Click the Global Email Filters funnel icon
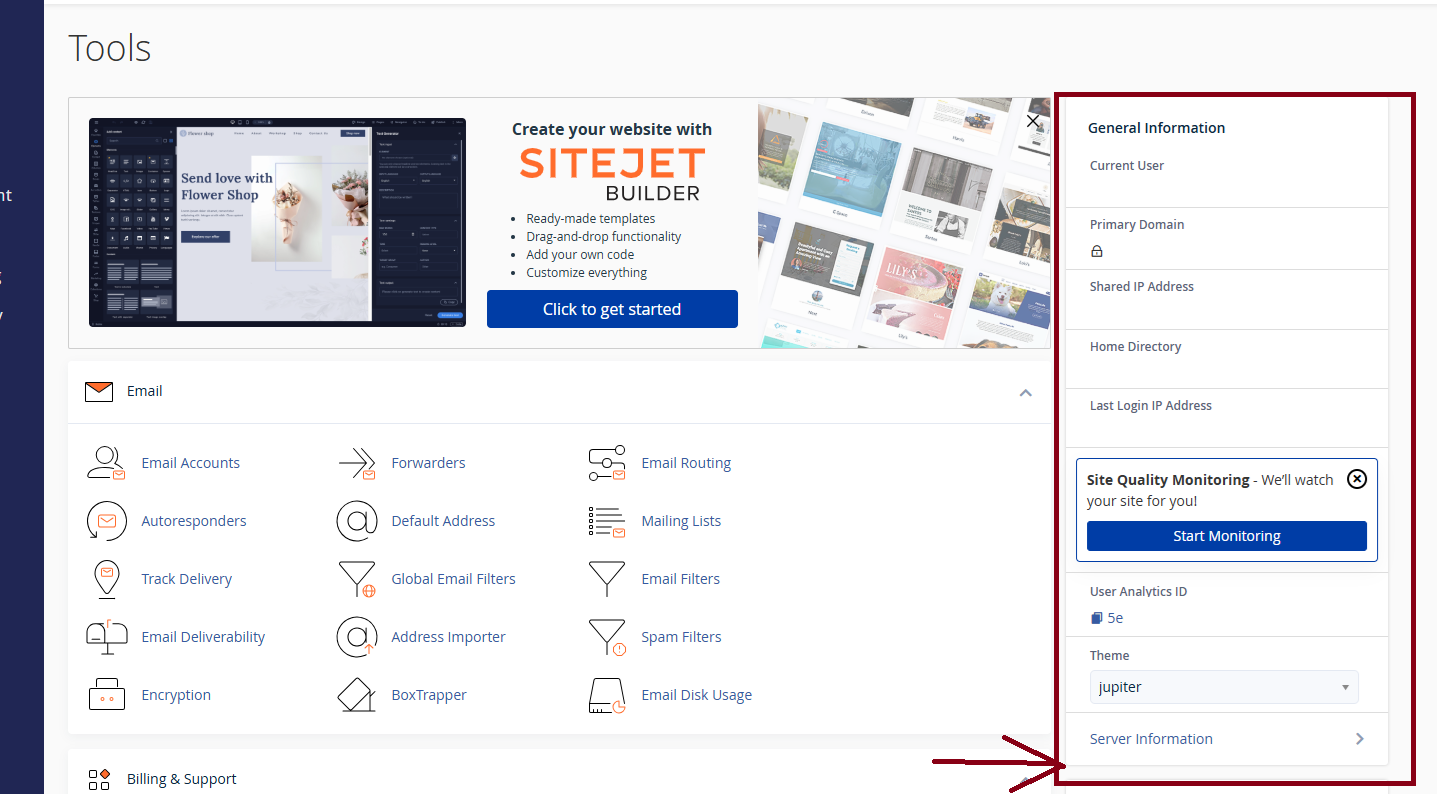This screenshot has height=794, width=1437. [356, 579]
